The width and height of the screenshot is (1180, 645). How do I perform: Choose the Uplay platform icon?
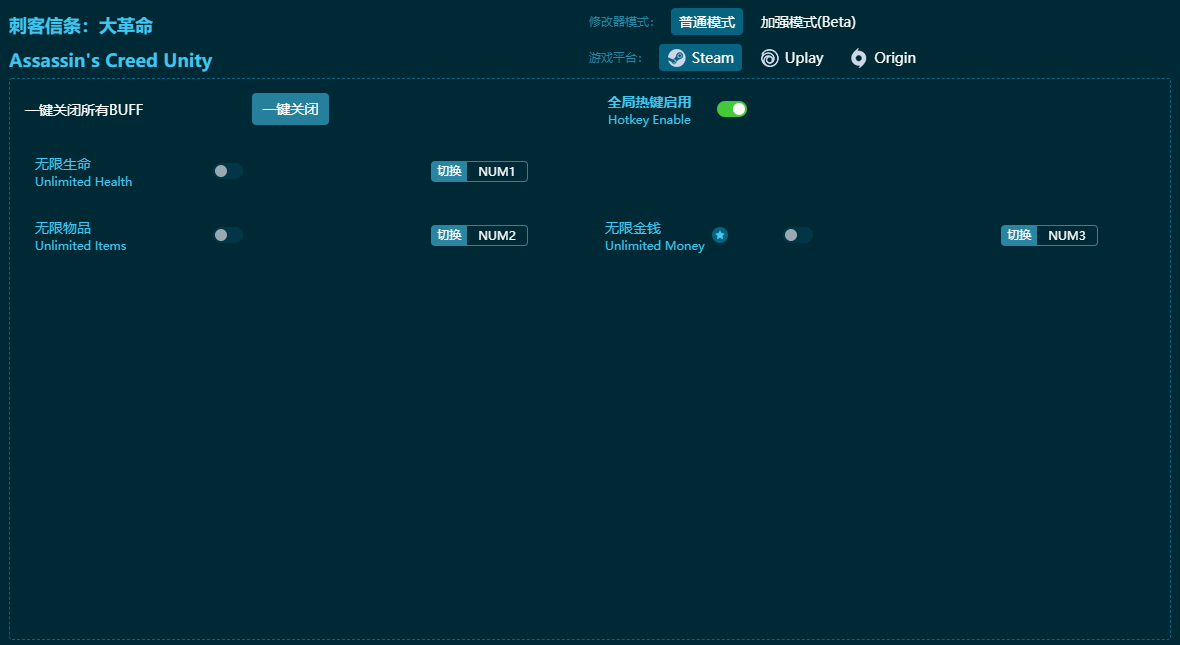[x=769, y=58]
